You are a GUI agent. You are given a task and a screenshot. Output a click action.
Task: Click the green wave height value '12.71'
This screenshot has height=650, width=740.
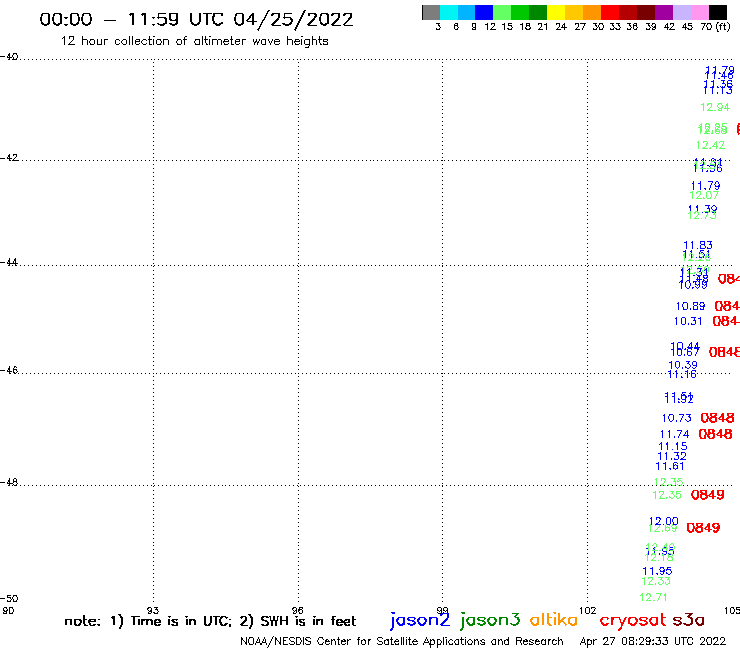coord(653,598)
